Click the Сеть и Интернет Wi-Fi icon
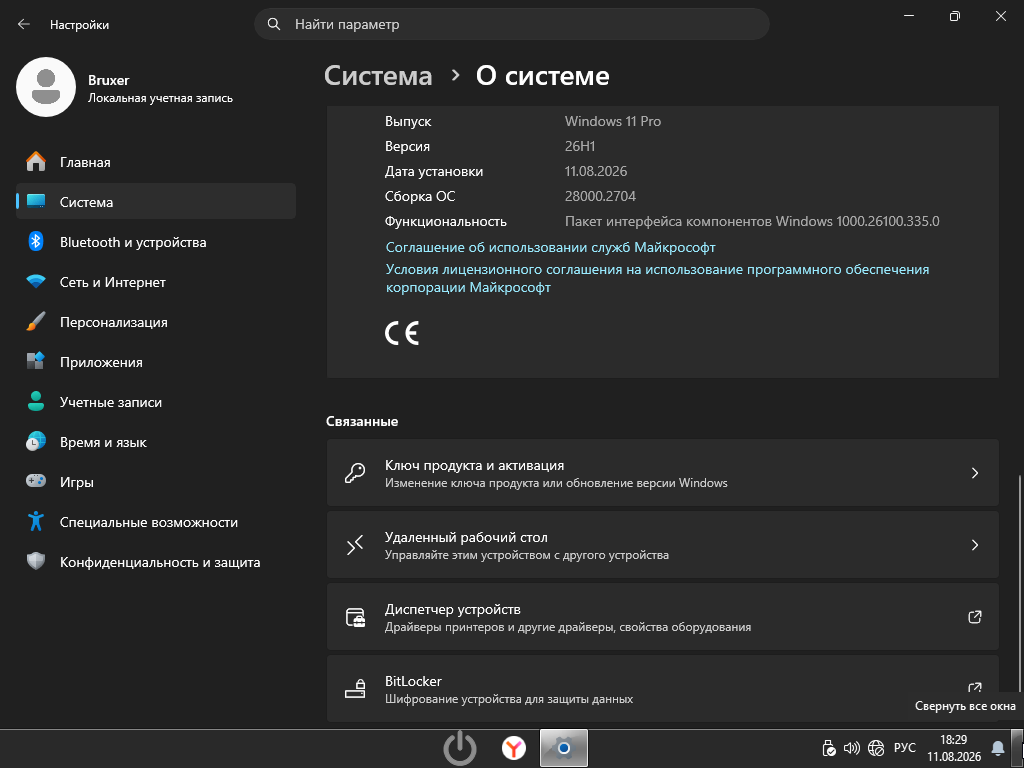This screenshot has height=768, width=1024. pos(36,282)
